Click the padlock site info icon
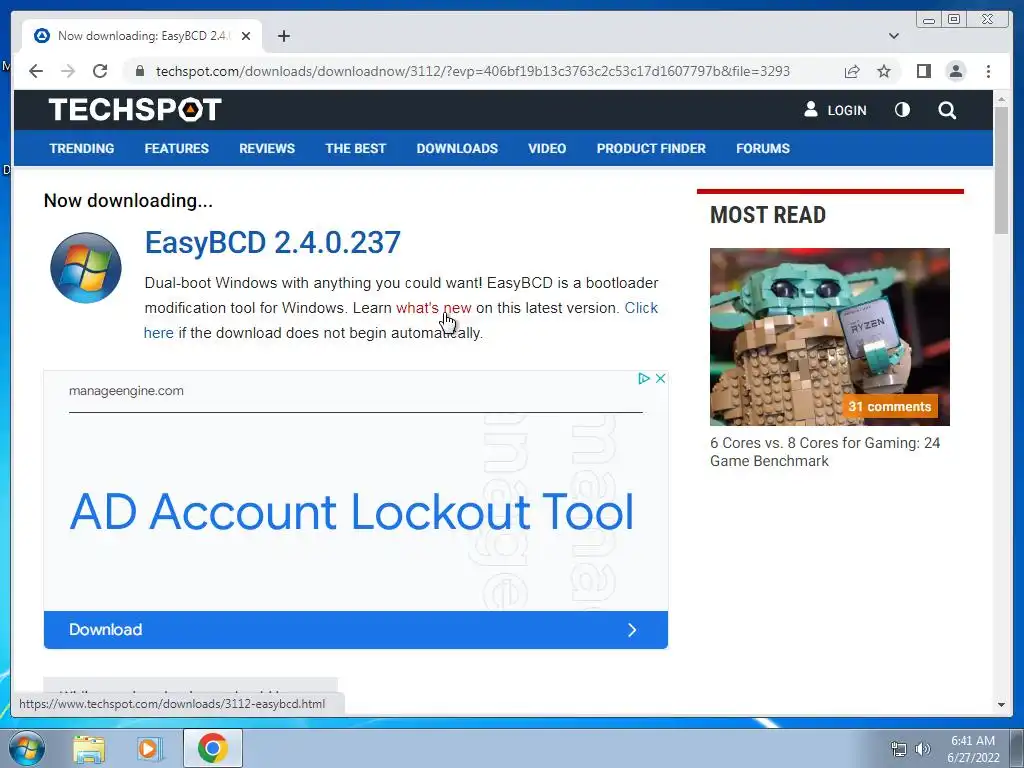1024x768 pixels. [139, 71]
